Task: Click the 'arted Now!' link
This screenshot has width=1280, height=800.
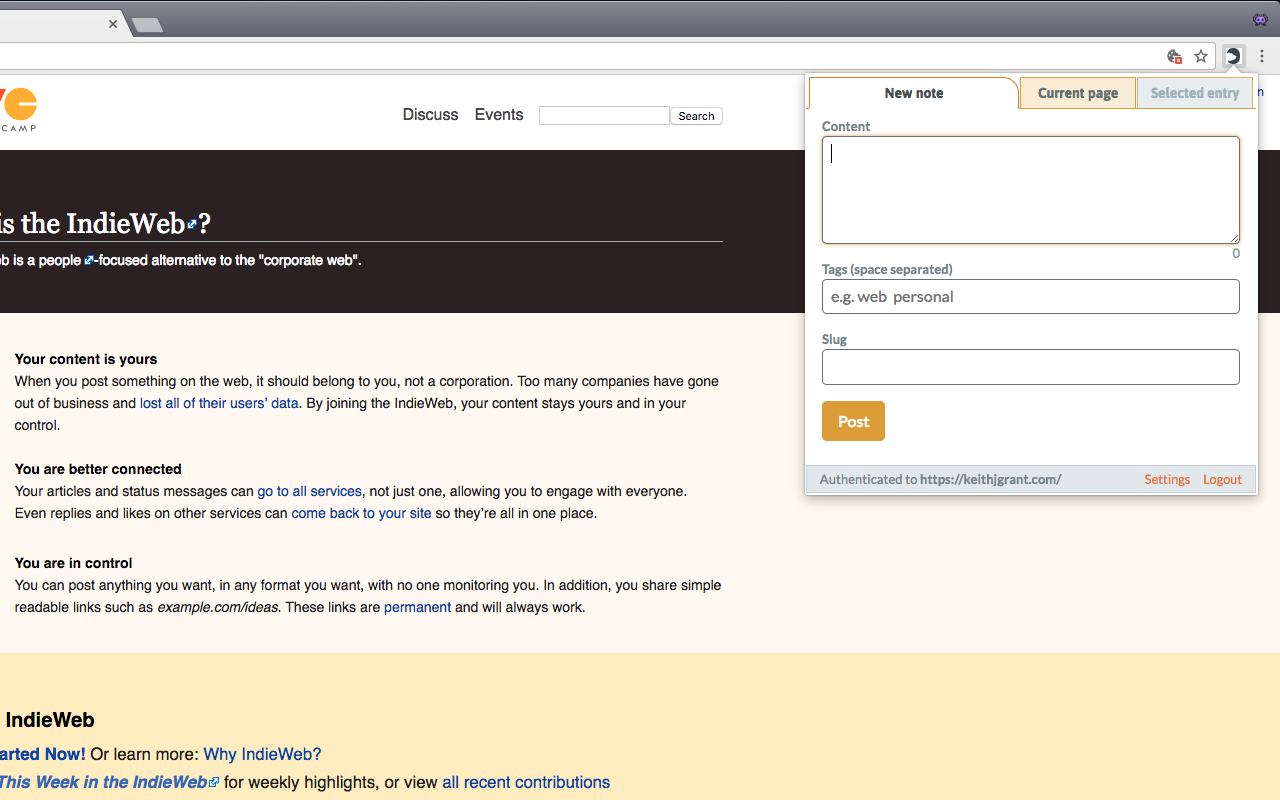Action: point(43,754)
